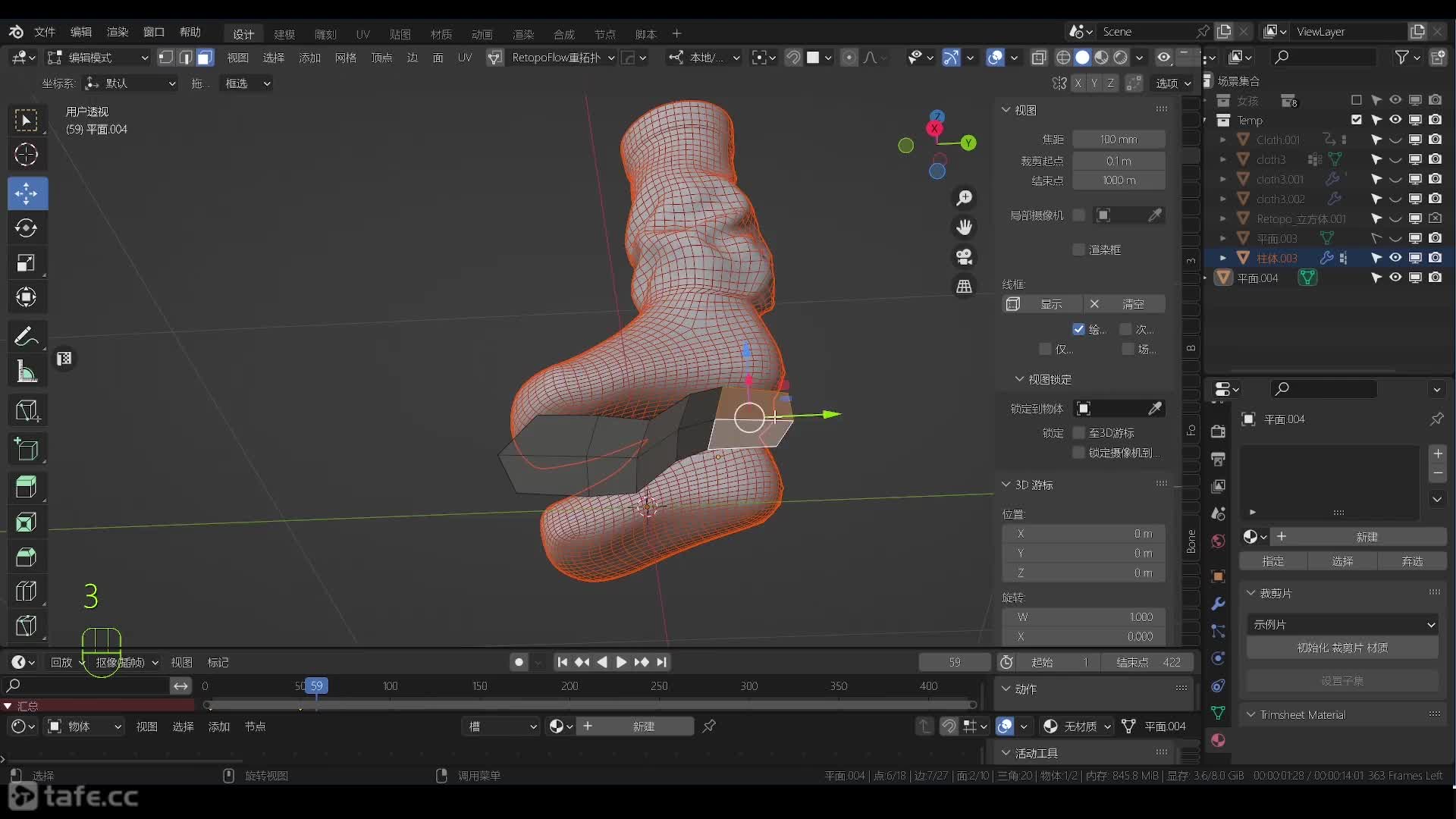
Task: Switch to edge select mode
Action: click(x=185, y=58)
